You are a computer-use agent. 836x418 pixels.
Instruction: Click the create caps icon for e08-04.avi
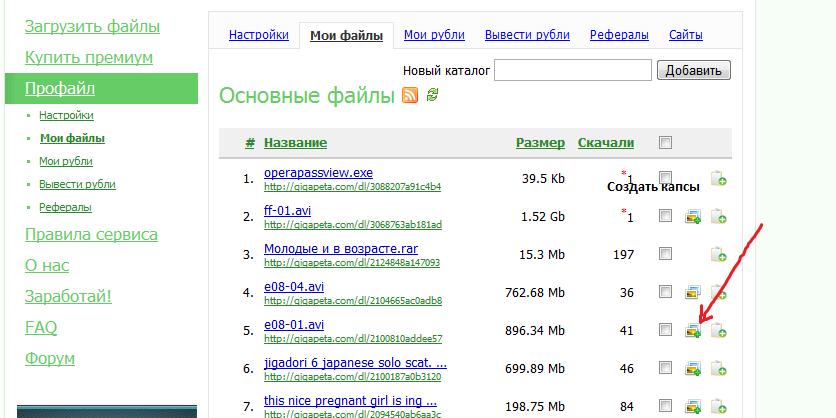click(x=692, y=293)
